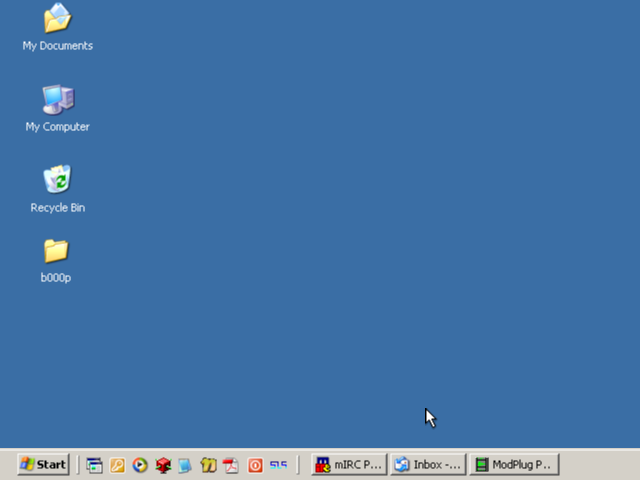The height and width of the screenshot is (480, 640).
Task: Launch Windows Media Player from quick launch
Action: point(140,465)
